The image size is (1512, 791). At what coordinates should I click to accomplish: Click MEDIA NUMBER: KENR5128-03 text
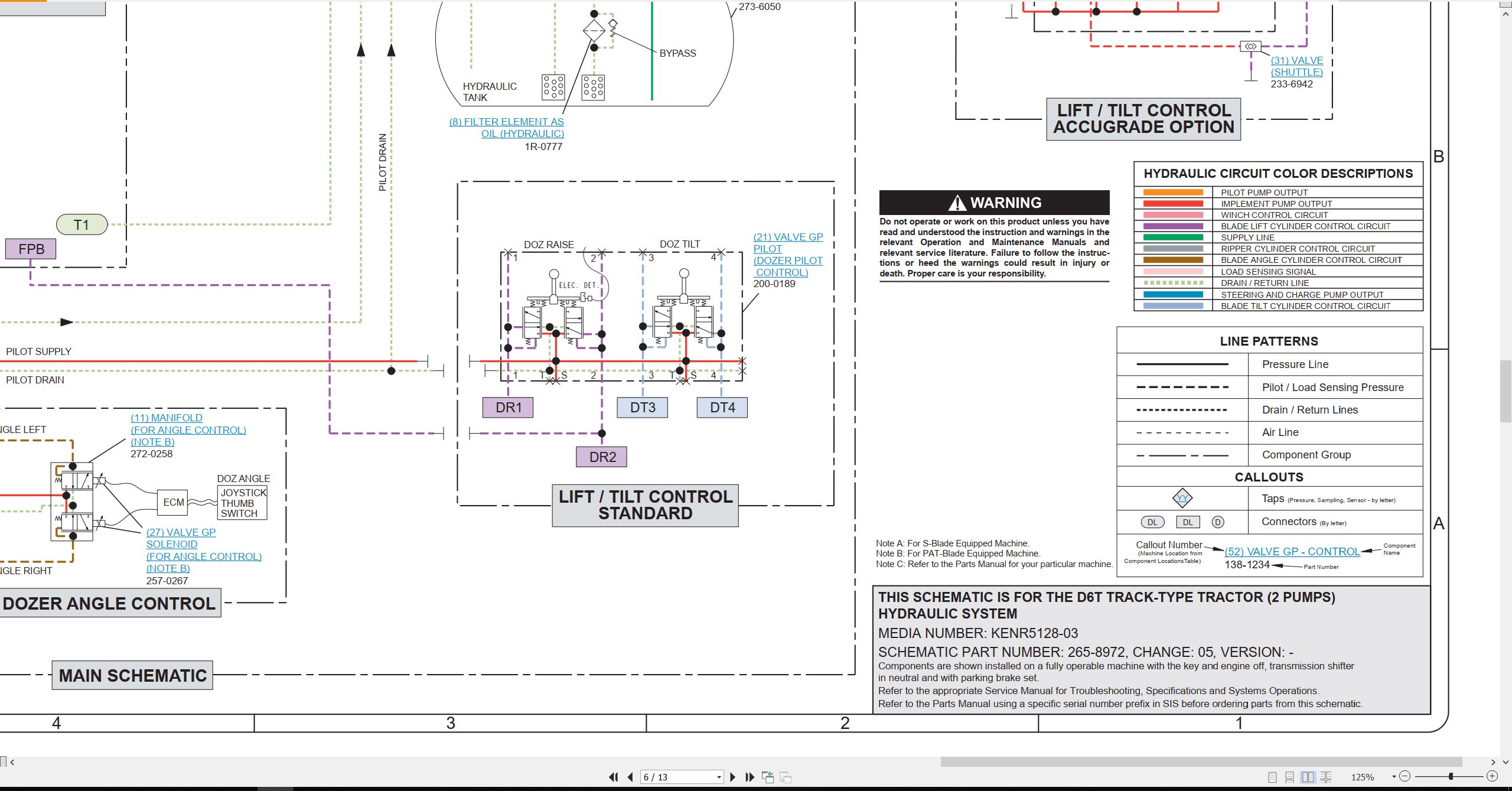(x=977, y=633)
